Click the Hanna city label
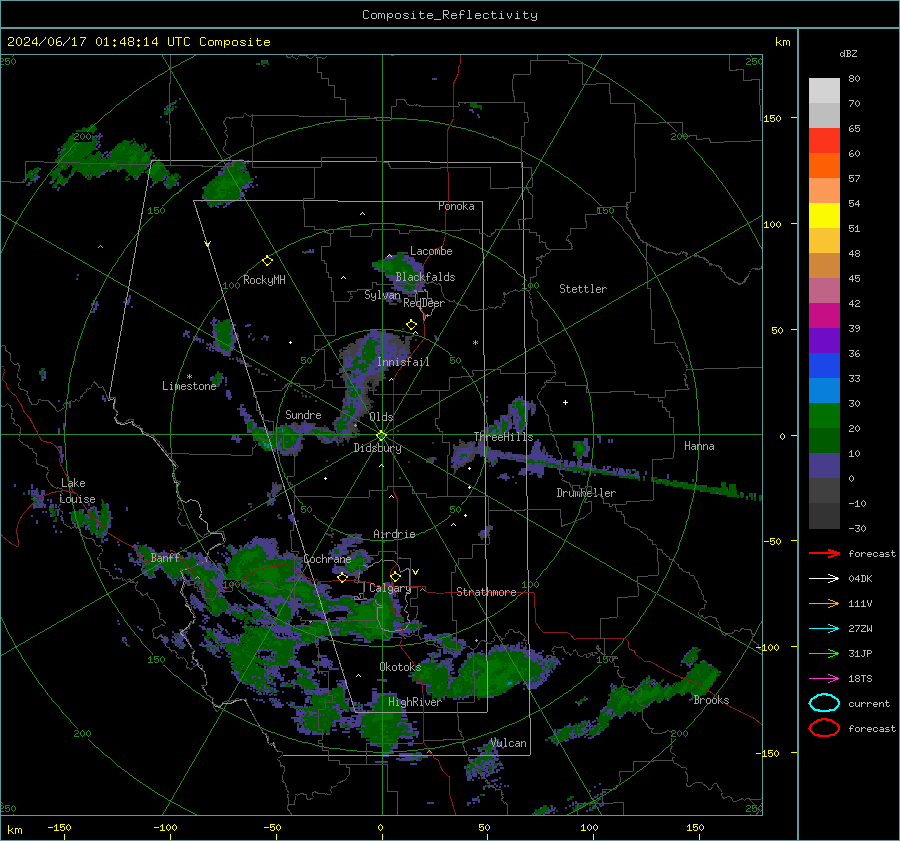Screen dimensions: 900x841 coord(699,446)
